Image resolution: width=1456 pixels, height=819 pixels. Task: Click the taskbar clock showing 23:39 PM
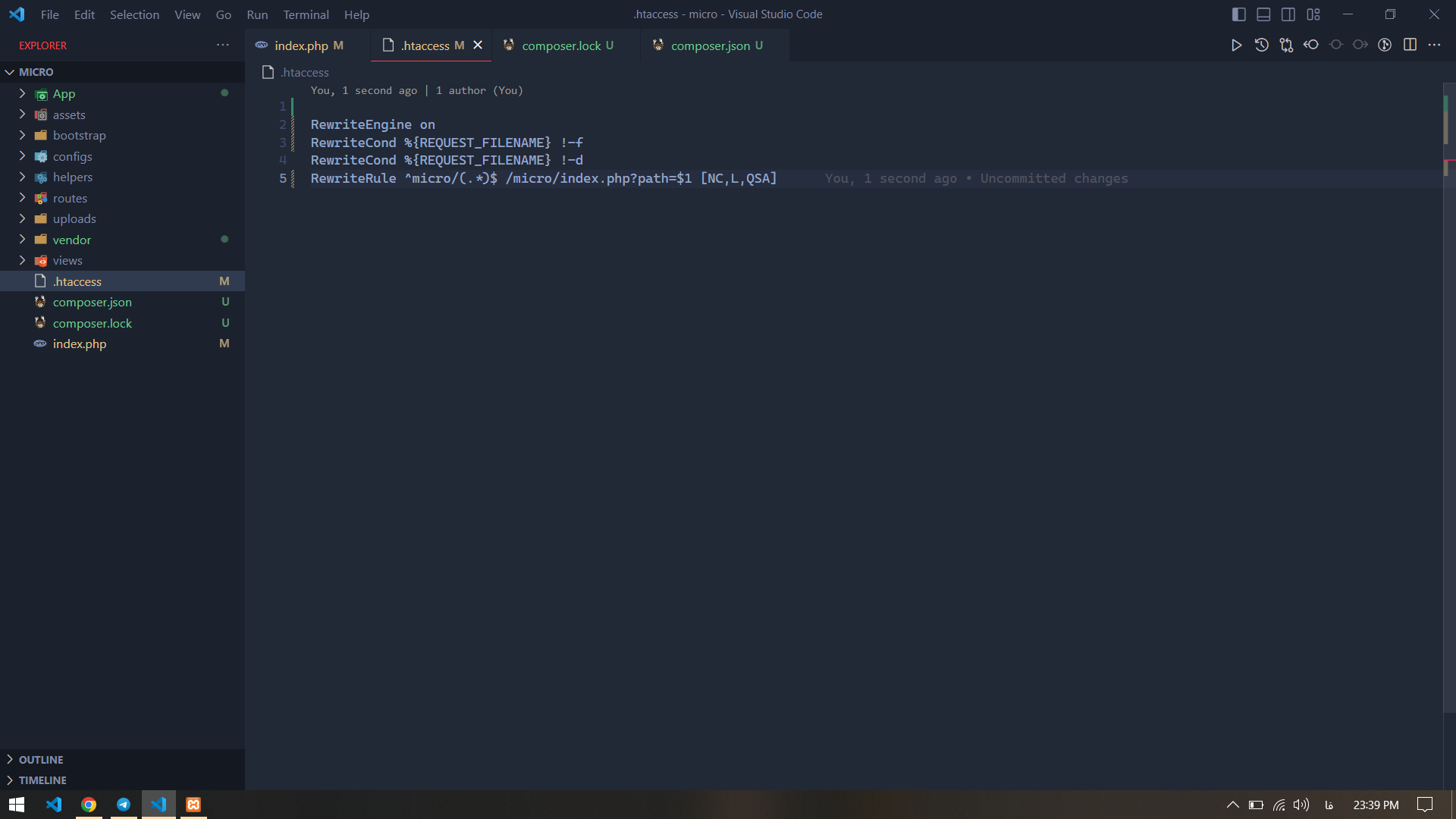click(x=1376, y=805)
